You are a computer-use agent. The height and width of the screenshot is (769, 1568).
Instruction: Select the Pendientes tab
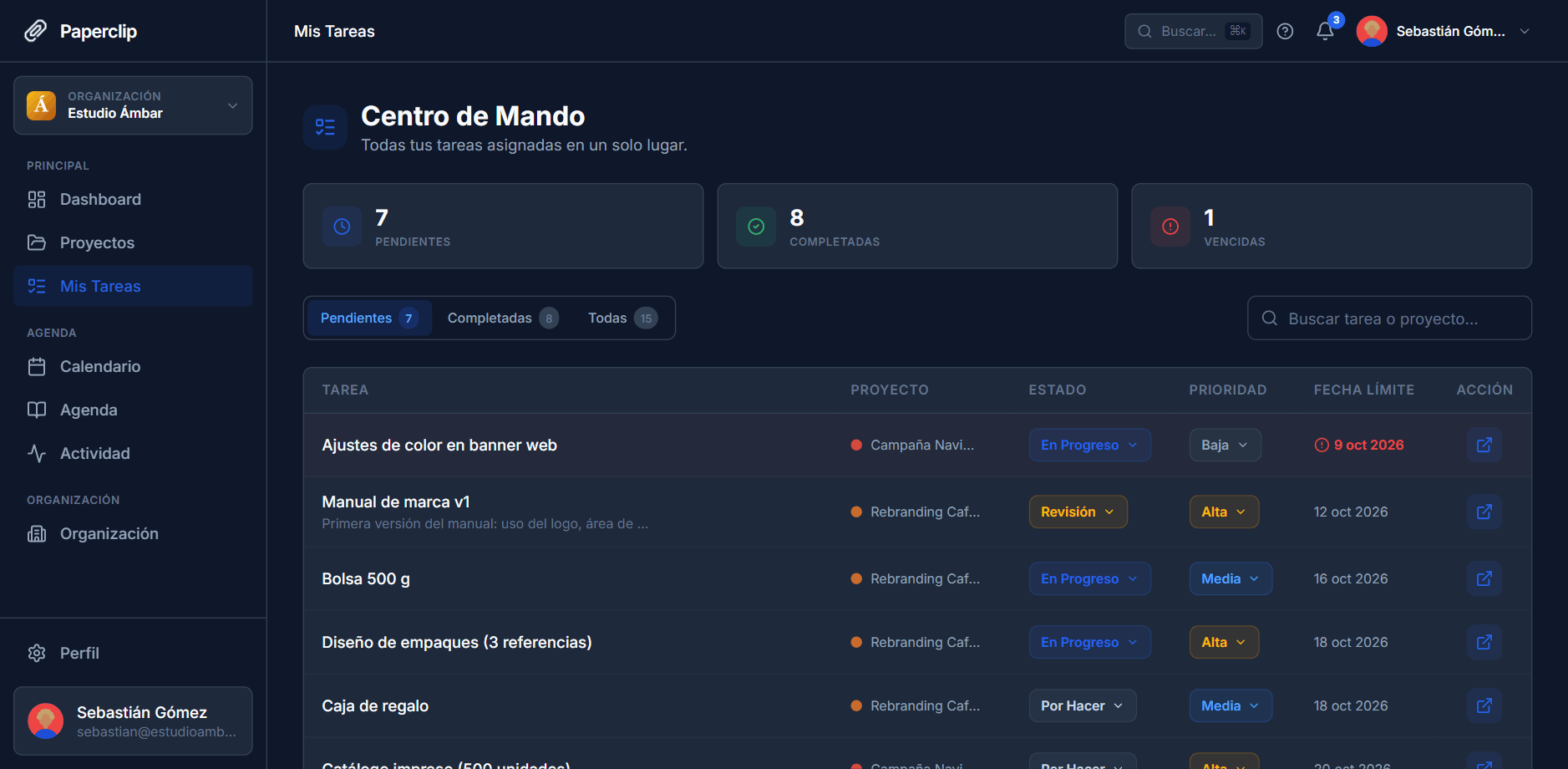(369, 318)
